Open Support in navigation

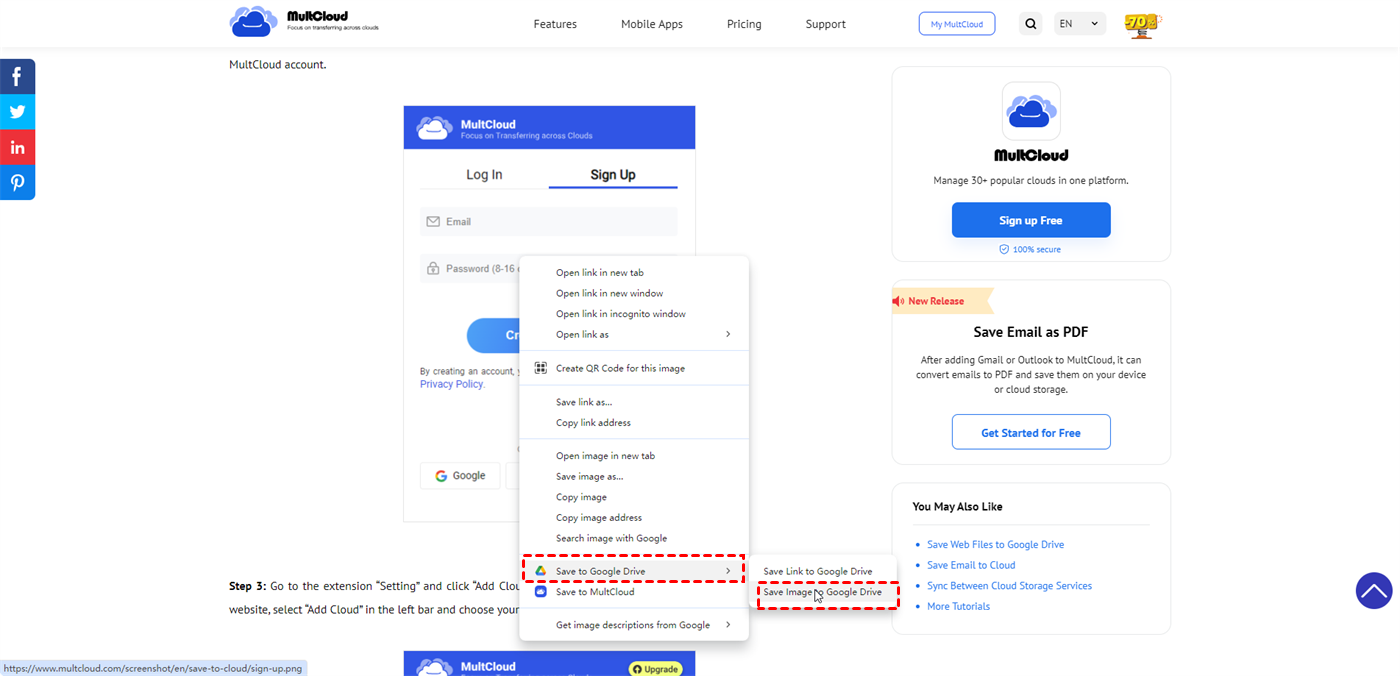pos(826,24)
